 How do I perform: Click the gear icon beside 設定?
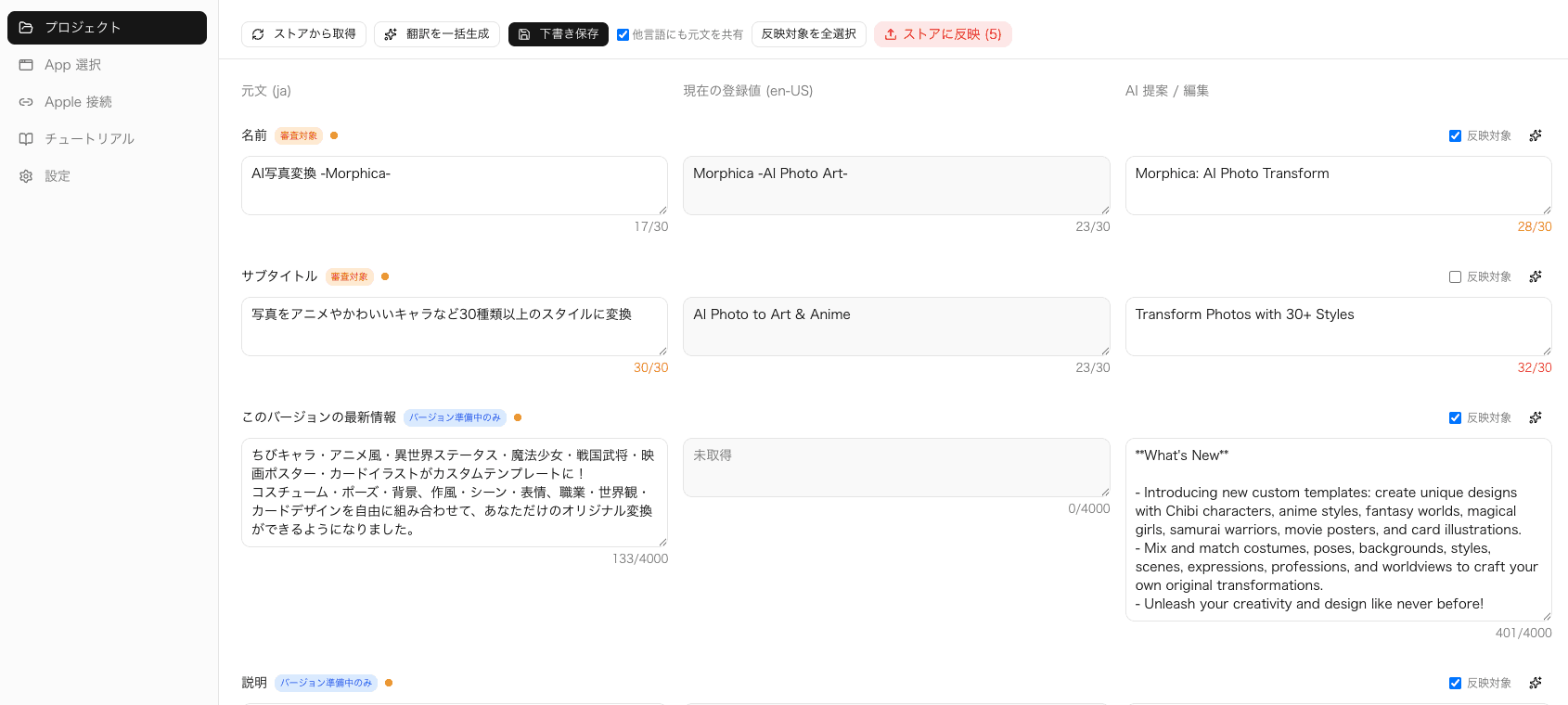point(26,176)
